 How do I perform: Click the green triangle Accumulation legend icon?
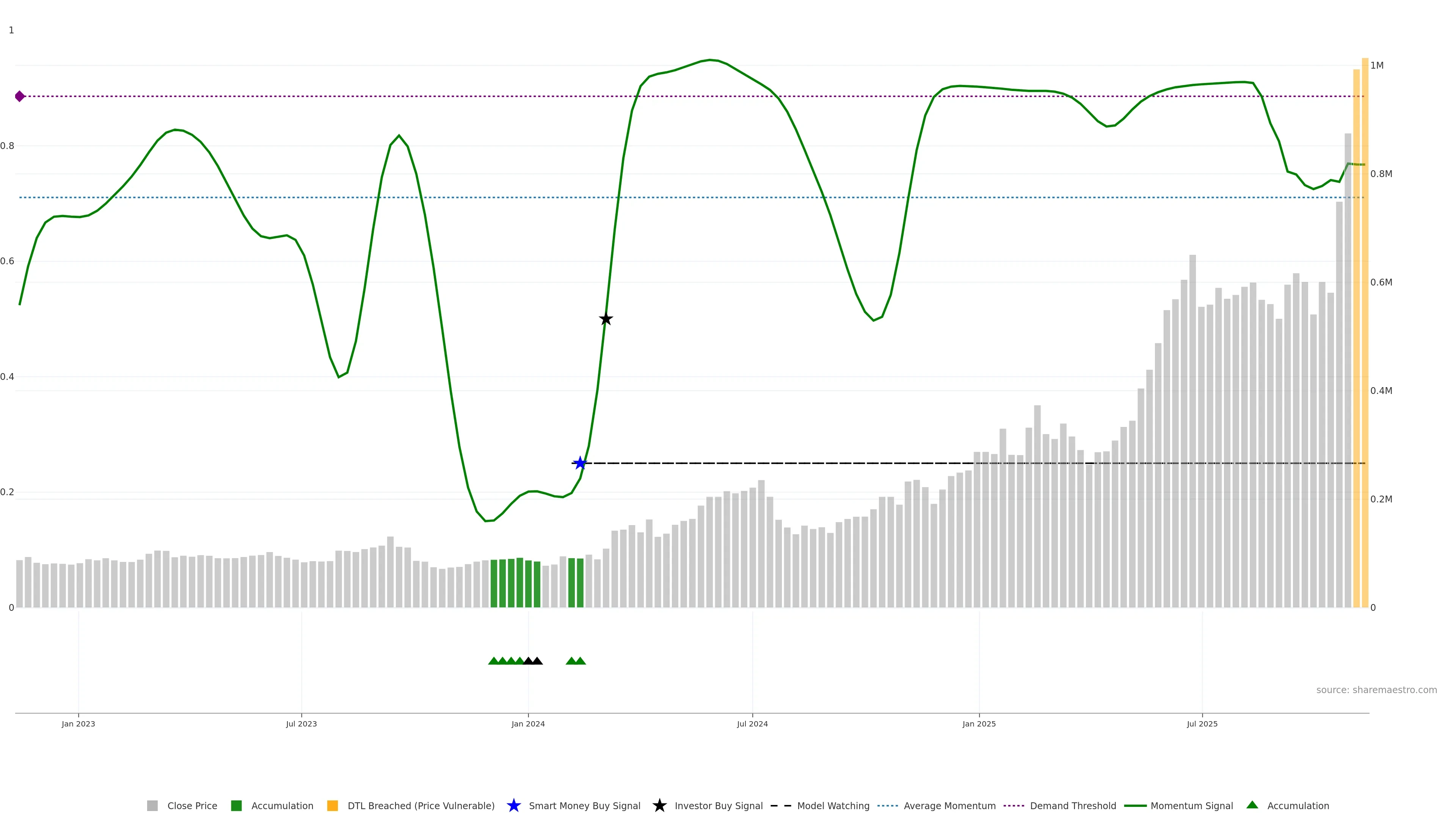[x=1252, y=805]
